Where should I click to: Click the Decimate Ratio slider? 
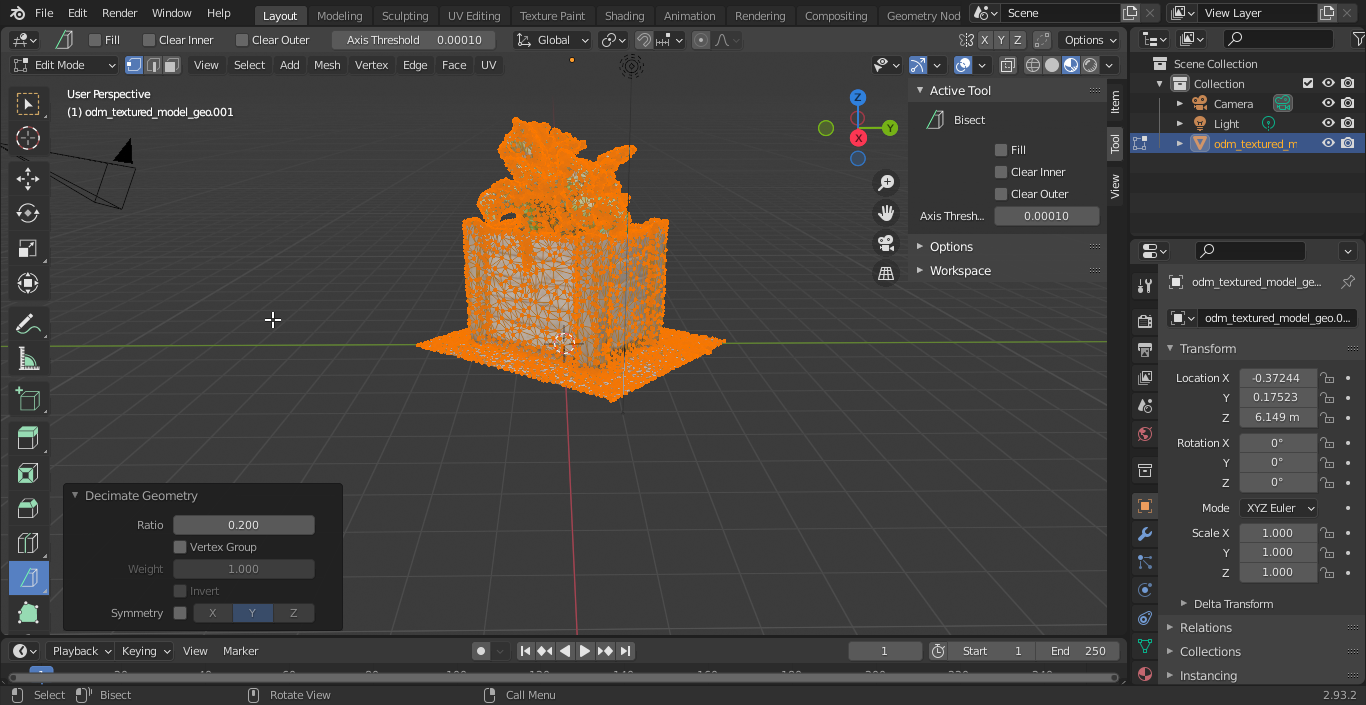[x=243, y=525]
